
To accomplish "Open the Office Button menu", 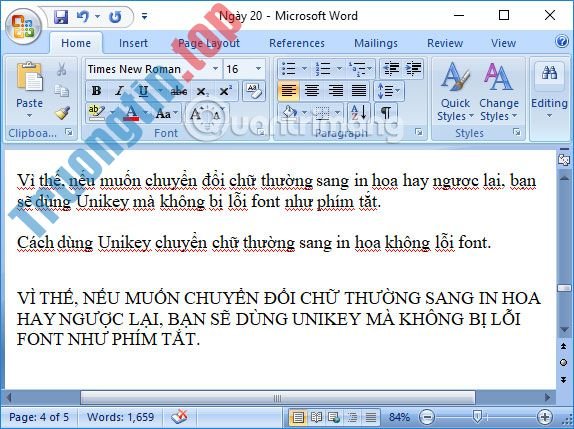I will (x=23, y=26).
